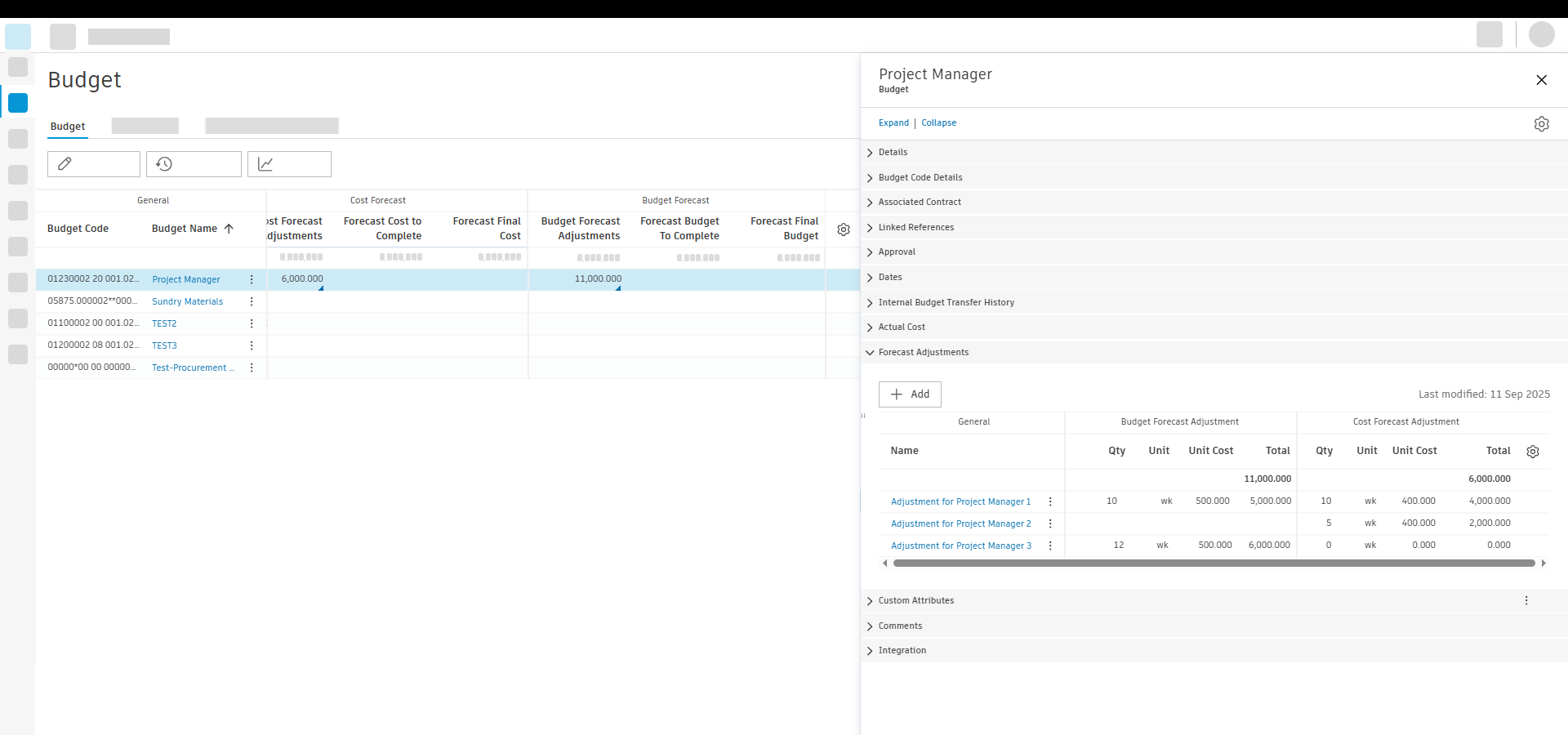1568x735 pixels.
Task: Click scrollbar right arrow in adjustments table
Action: (1543, 563)
